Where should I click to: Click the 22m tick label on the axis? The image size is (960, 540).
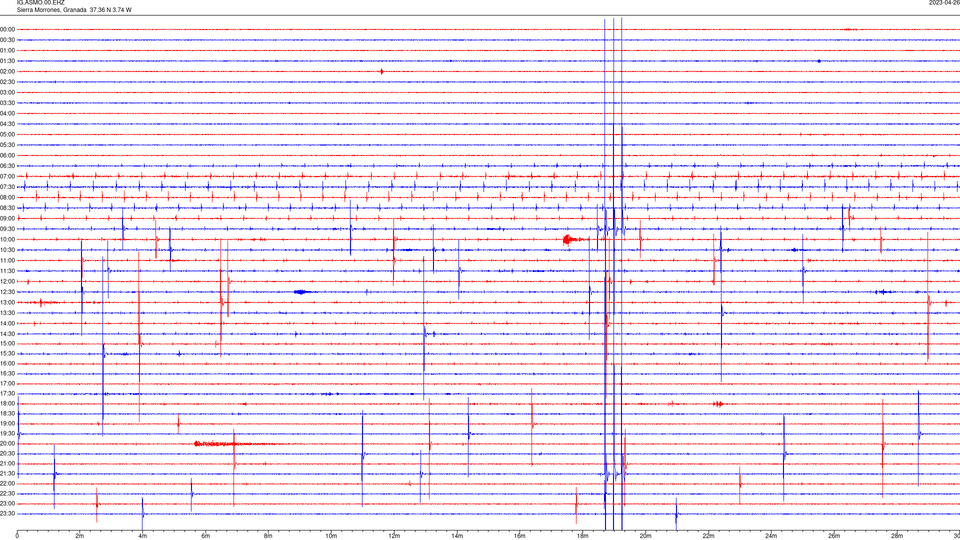coord(708,536)
